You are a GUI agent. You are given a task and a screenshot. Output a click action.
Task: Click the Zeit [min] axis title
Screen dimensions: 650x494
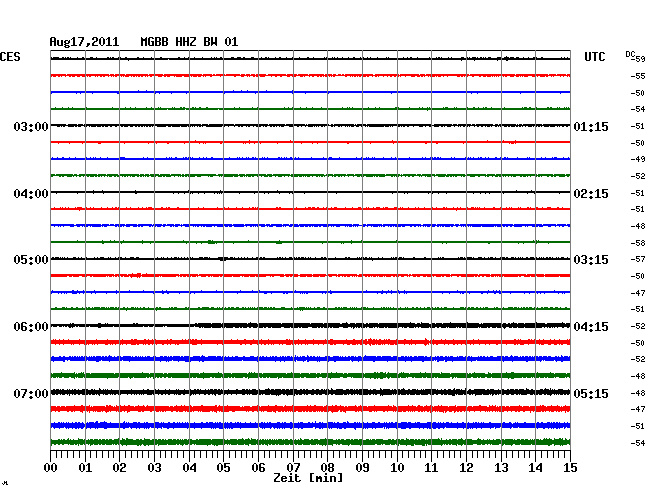pos(308,478)
